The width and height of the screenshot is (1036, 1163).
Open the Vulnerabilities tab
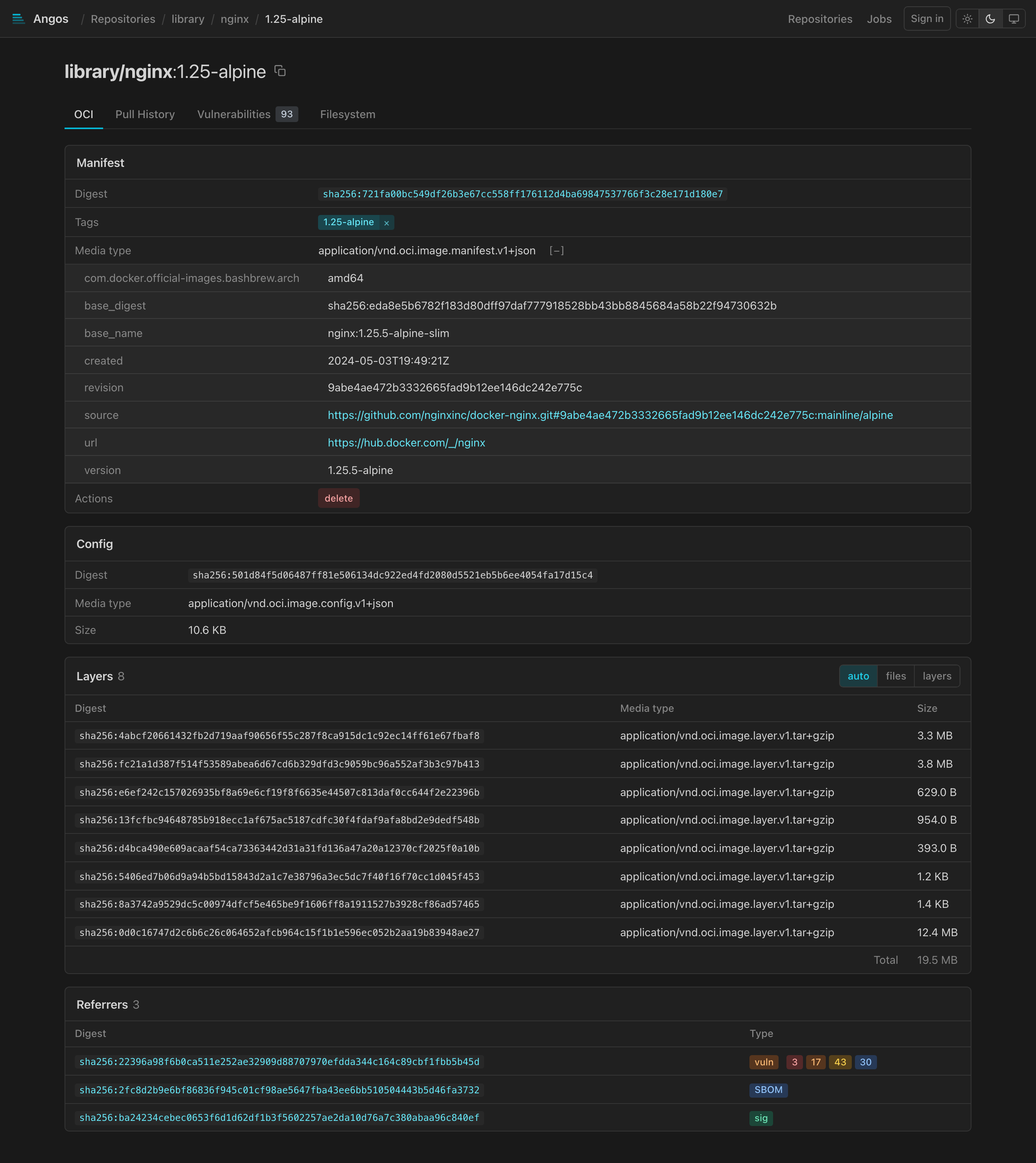pyautogui.click(x=247, y=115)
